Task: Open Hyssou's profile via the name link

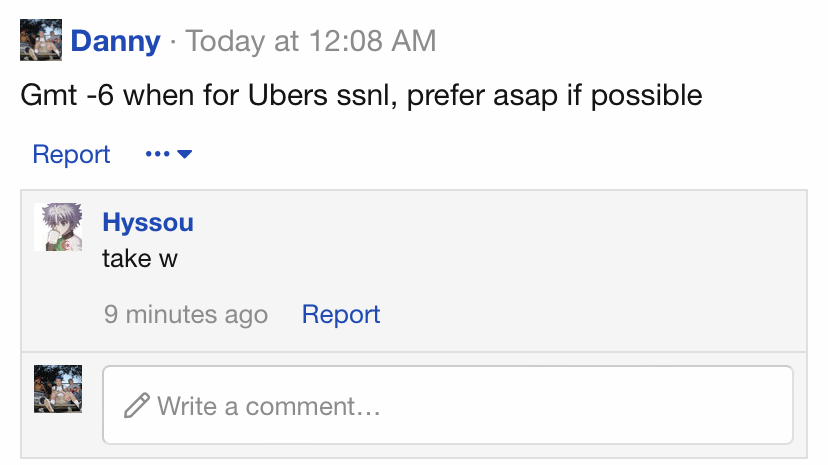Action: [x=148, y=222]
